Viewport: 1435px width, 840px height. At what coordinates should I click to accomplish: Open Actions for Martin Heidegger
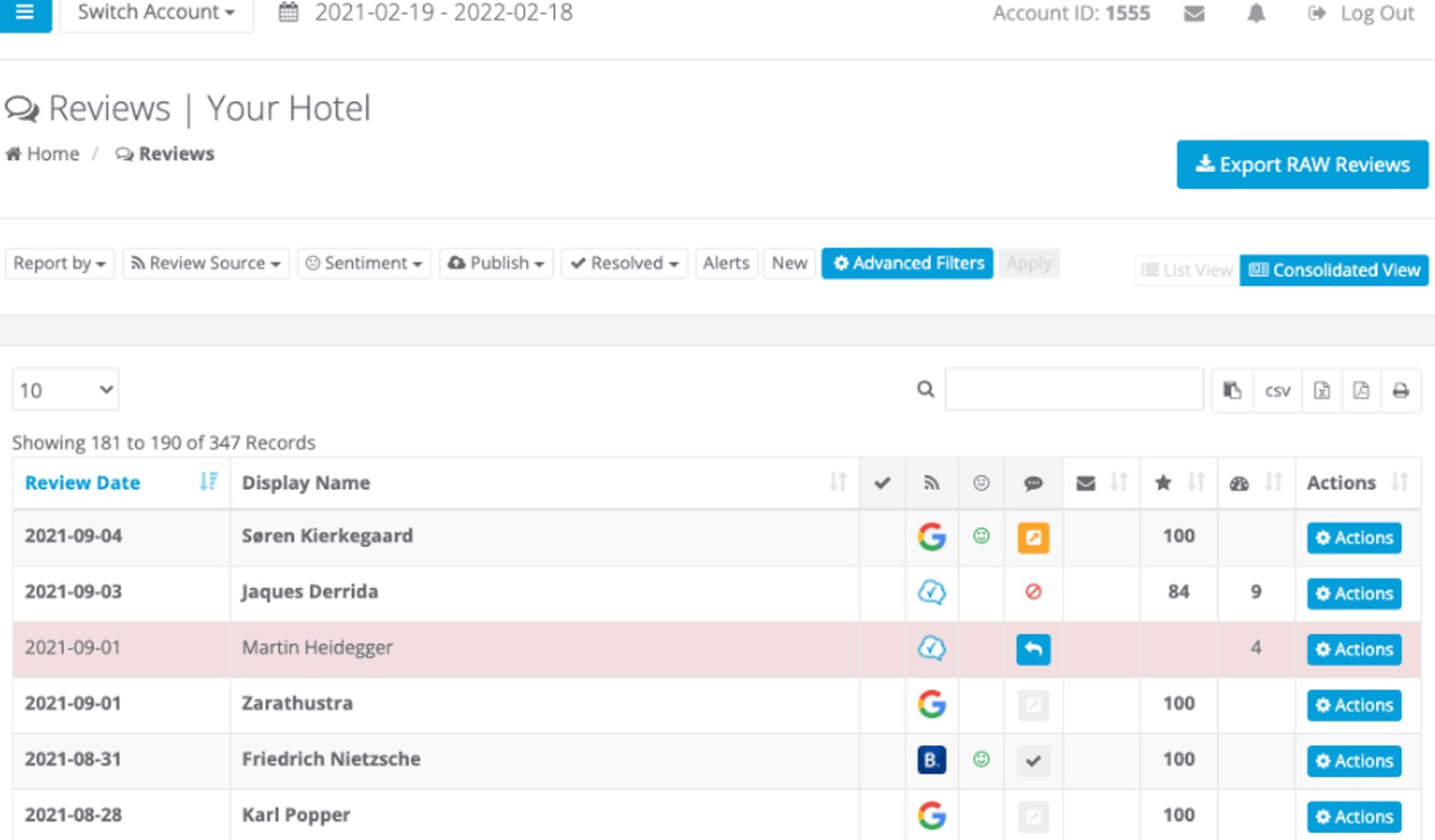pos(1354,649)
